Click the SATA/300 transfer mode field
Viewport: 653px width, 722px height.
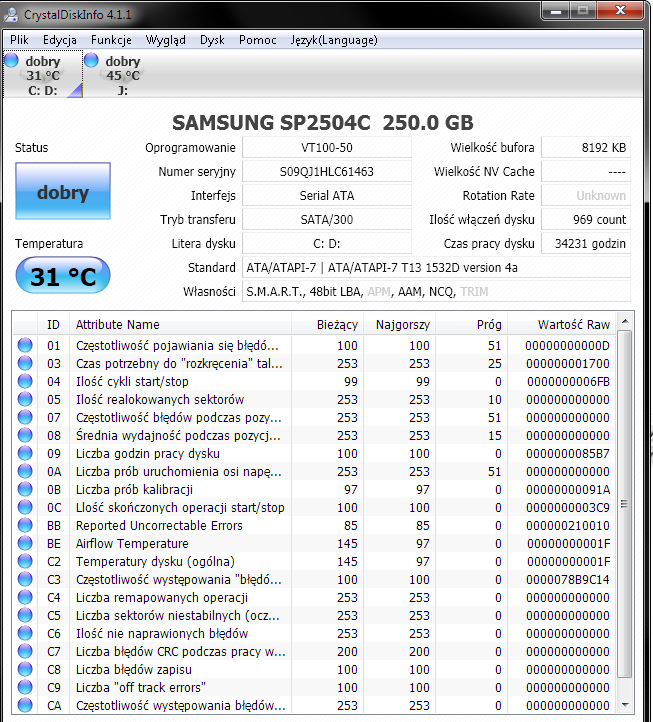(326, 220)
